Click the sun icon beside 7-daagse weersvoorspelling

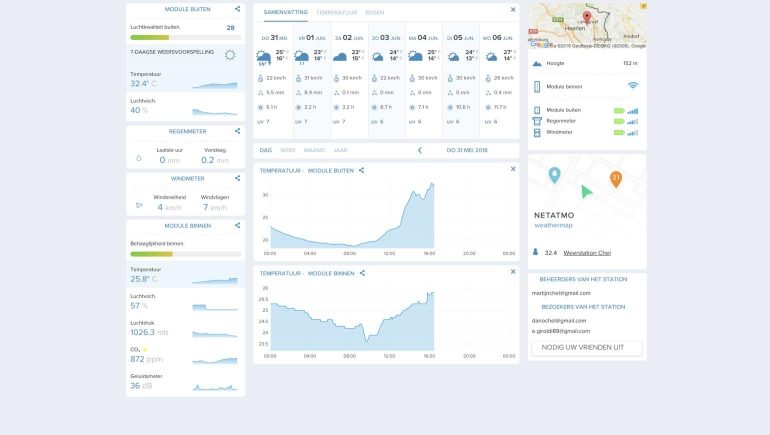[x=230, y=55]
